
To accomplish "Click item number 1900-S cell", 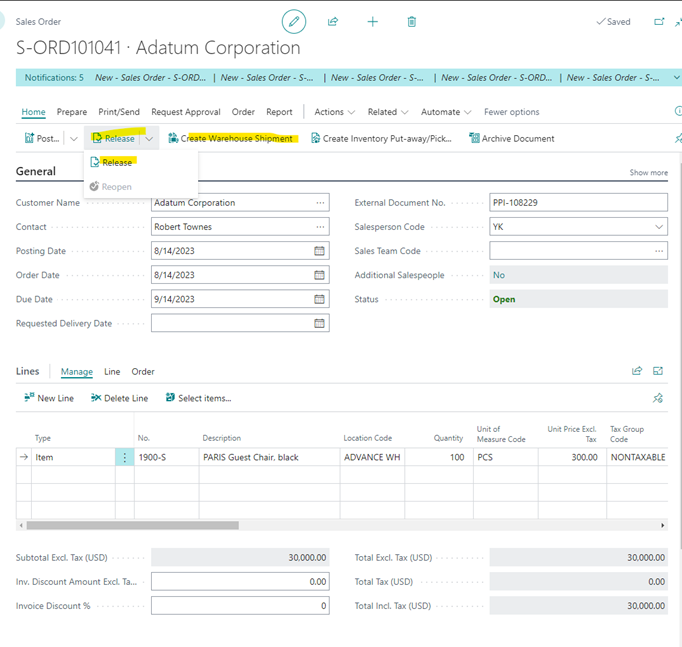I will [x=167, y=457].
